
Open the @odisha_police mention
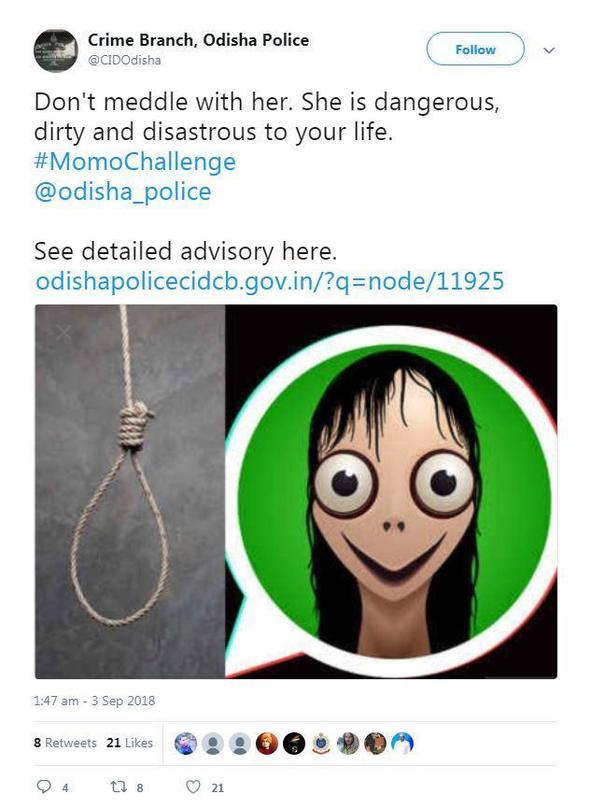123,192
